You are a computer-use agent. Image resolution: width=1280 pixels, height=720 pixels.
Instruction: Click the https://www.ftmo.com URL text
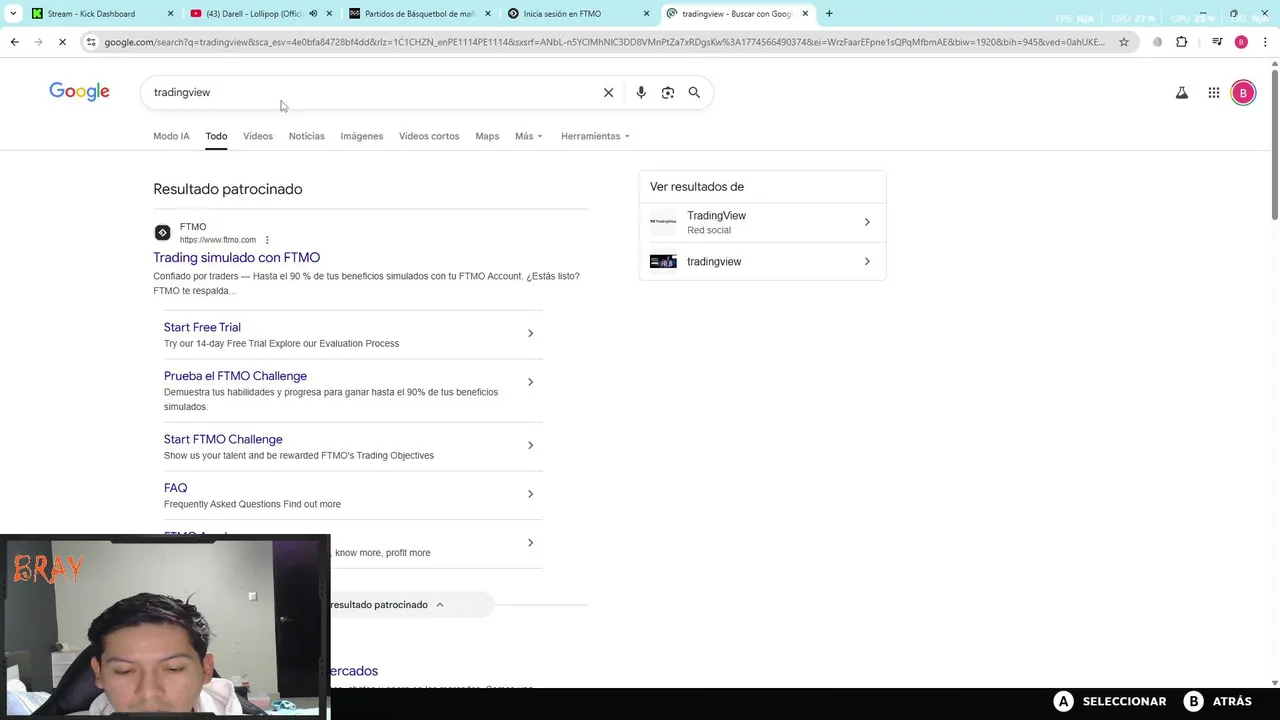coord(218,240)
